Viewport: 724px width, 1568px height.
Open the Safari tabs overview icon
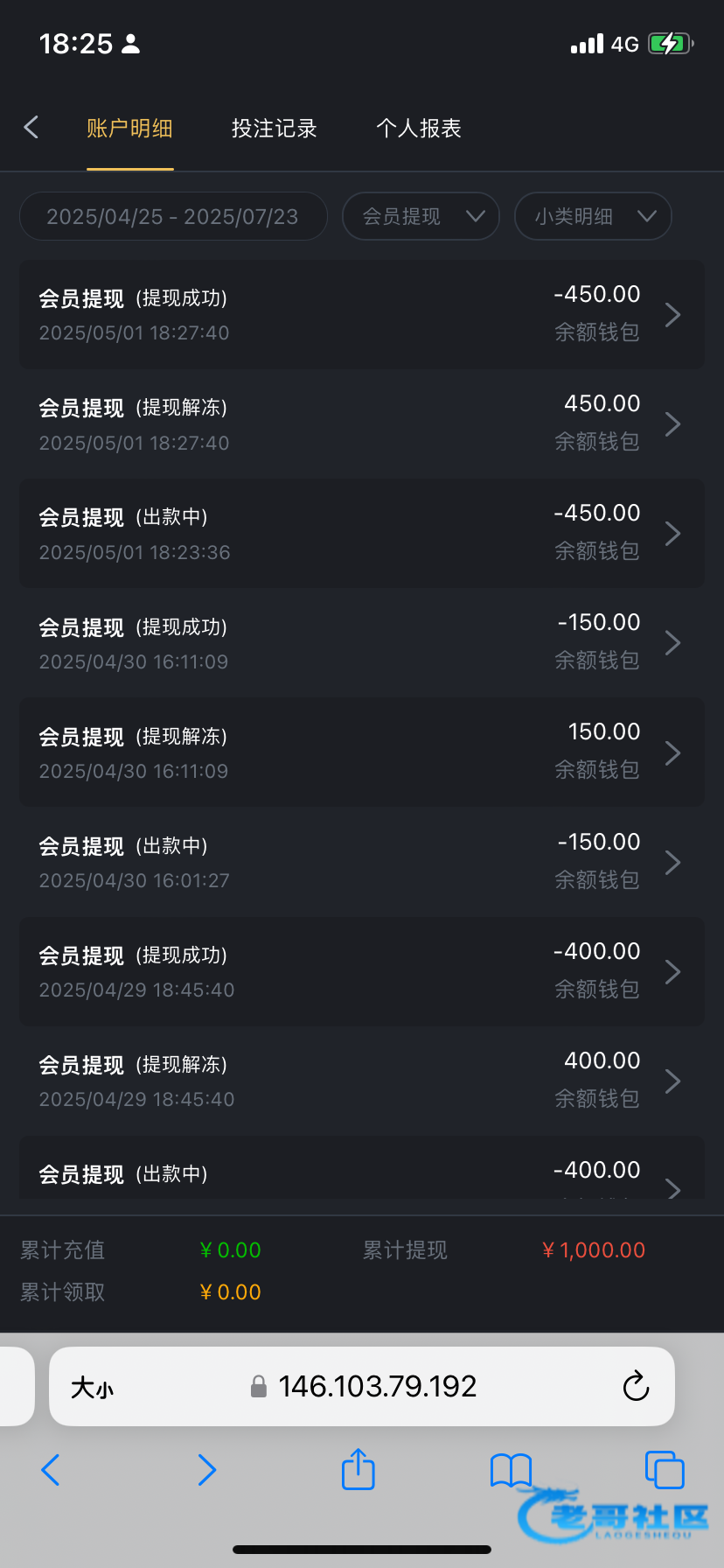pyautogui.click(x=664, y=1470)
